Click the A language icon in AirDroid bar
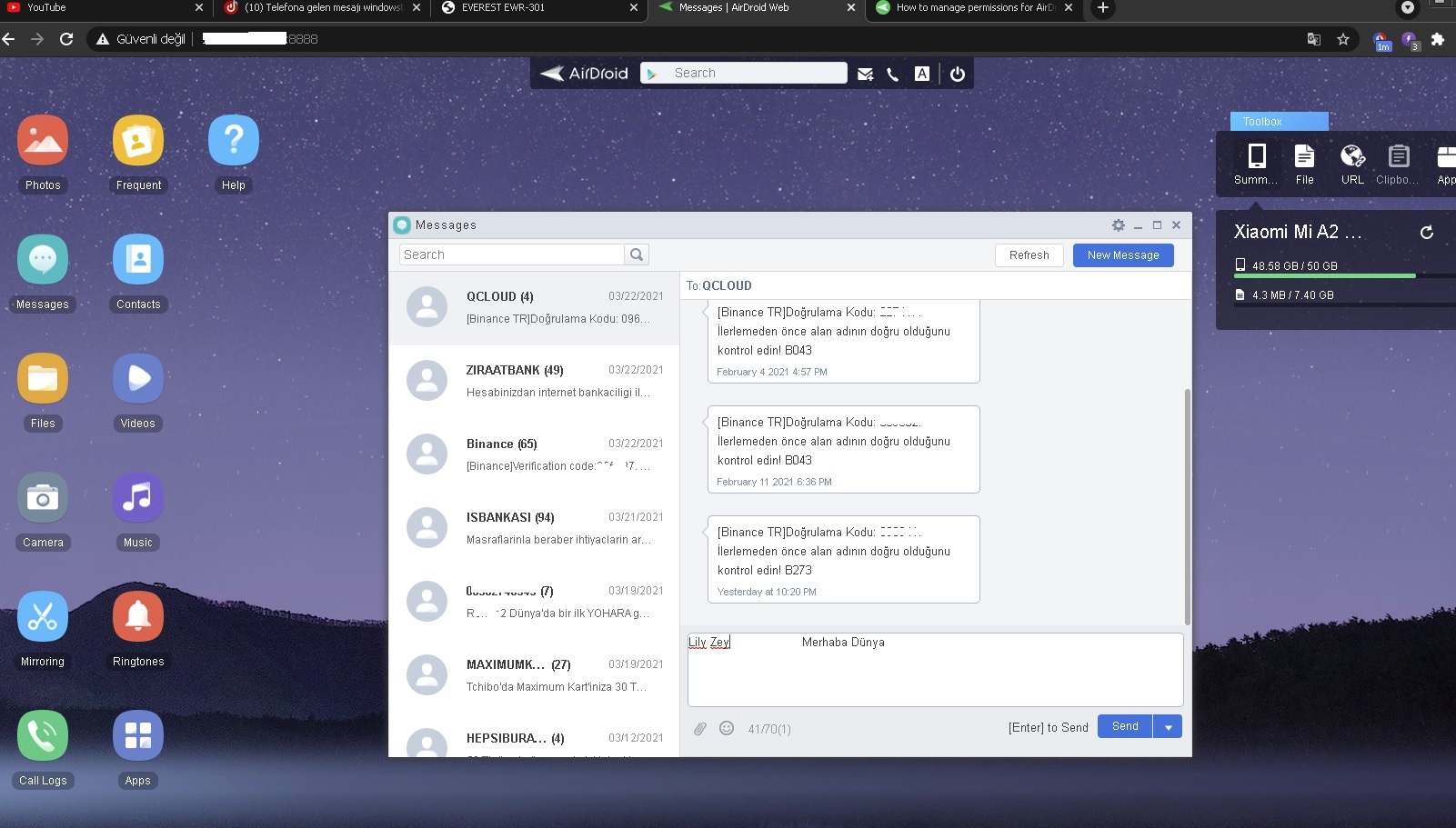This screenshot has height=828, width=1456. point(922,74)
